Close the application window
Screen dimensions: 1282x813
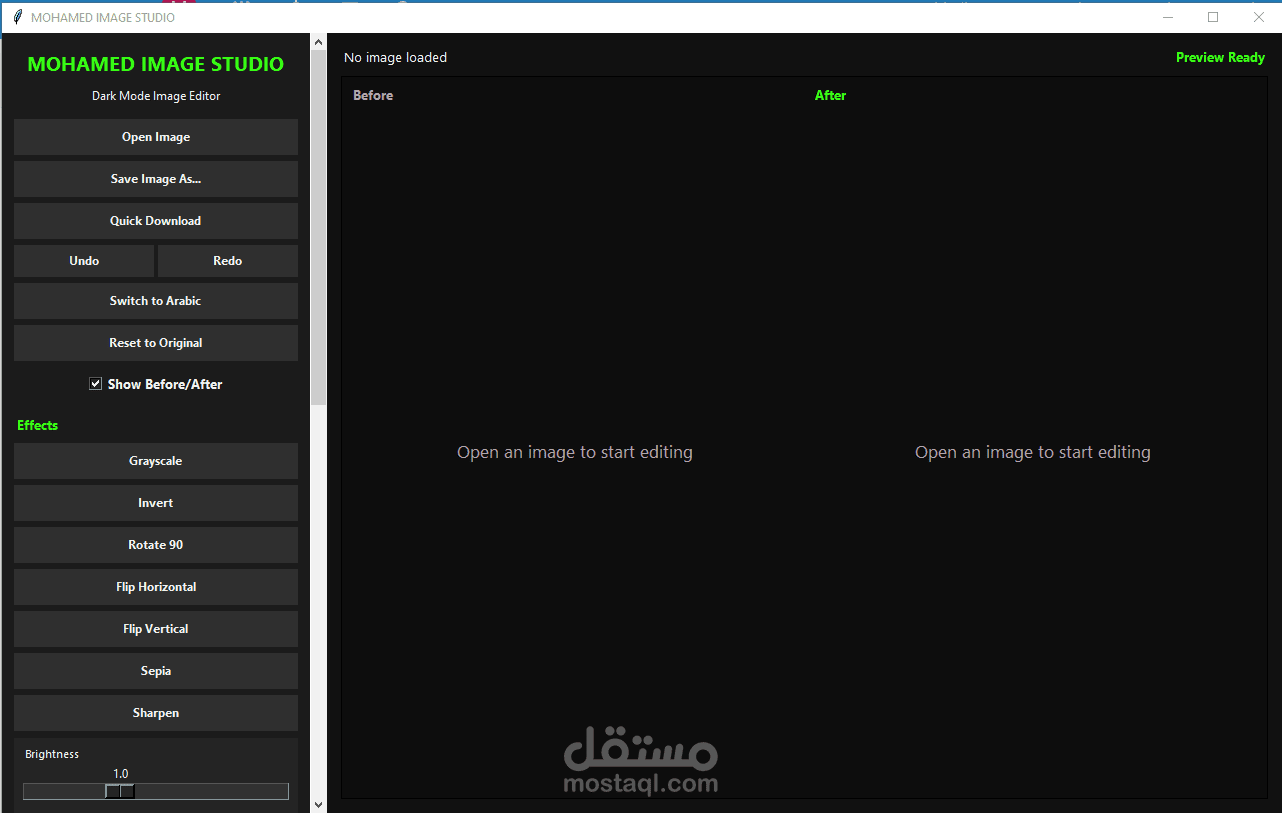1259,17
